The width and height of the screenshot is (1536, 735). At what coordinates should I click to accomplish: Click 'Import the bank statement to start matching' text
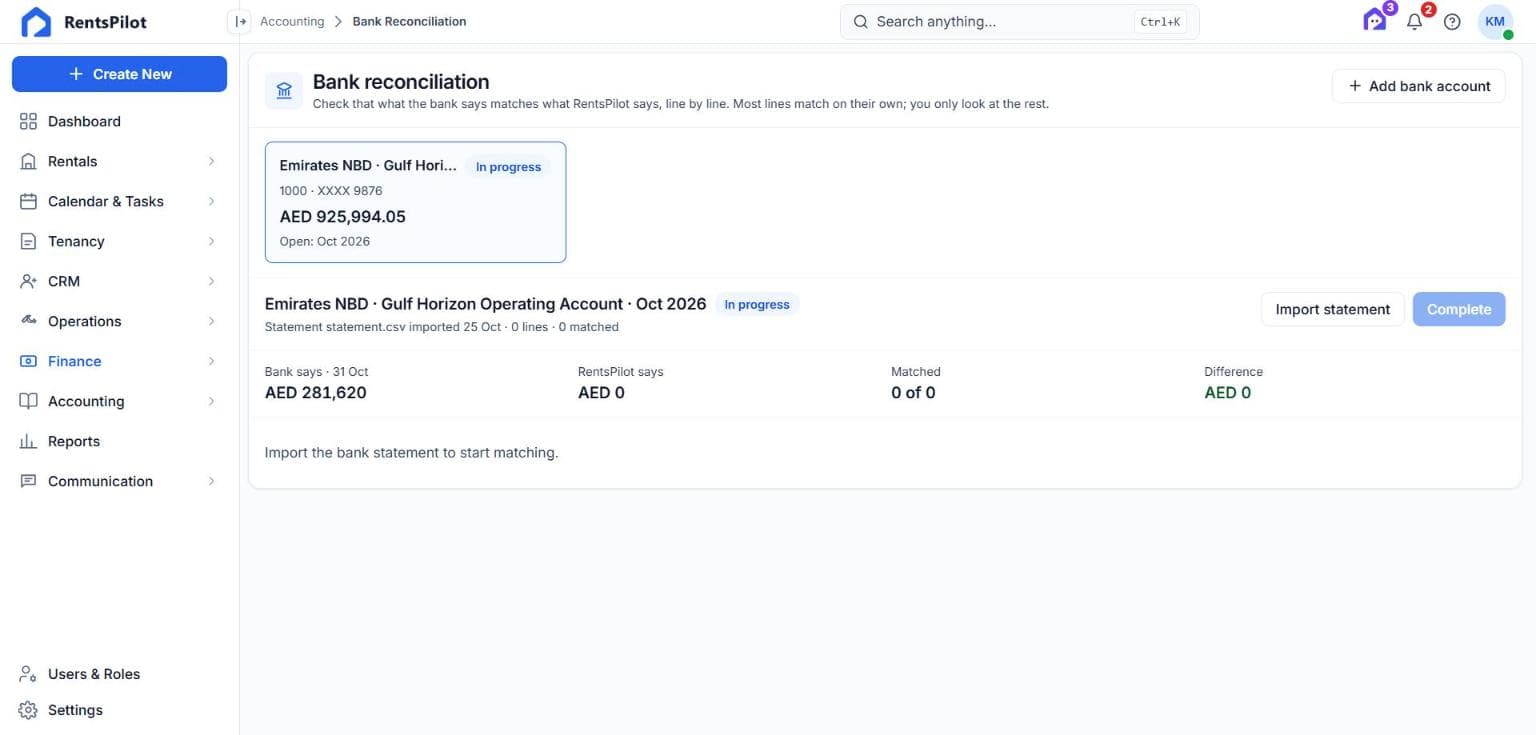(x=411, y=453)
